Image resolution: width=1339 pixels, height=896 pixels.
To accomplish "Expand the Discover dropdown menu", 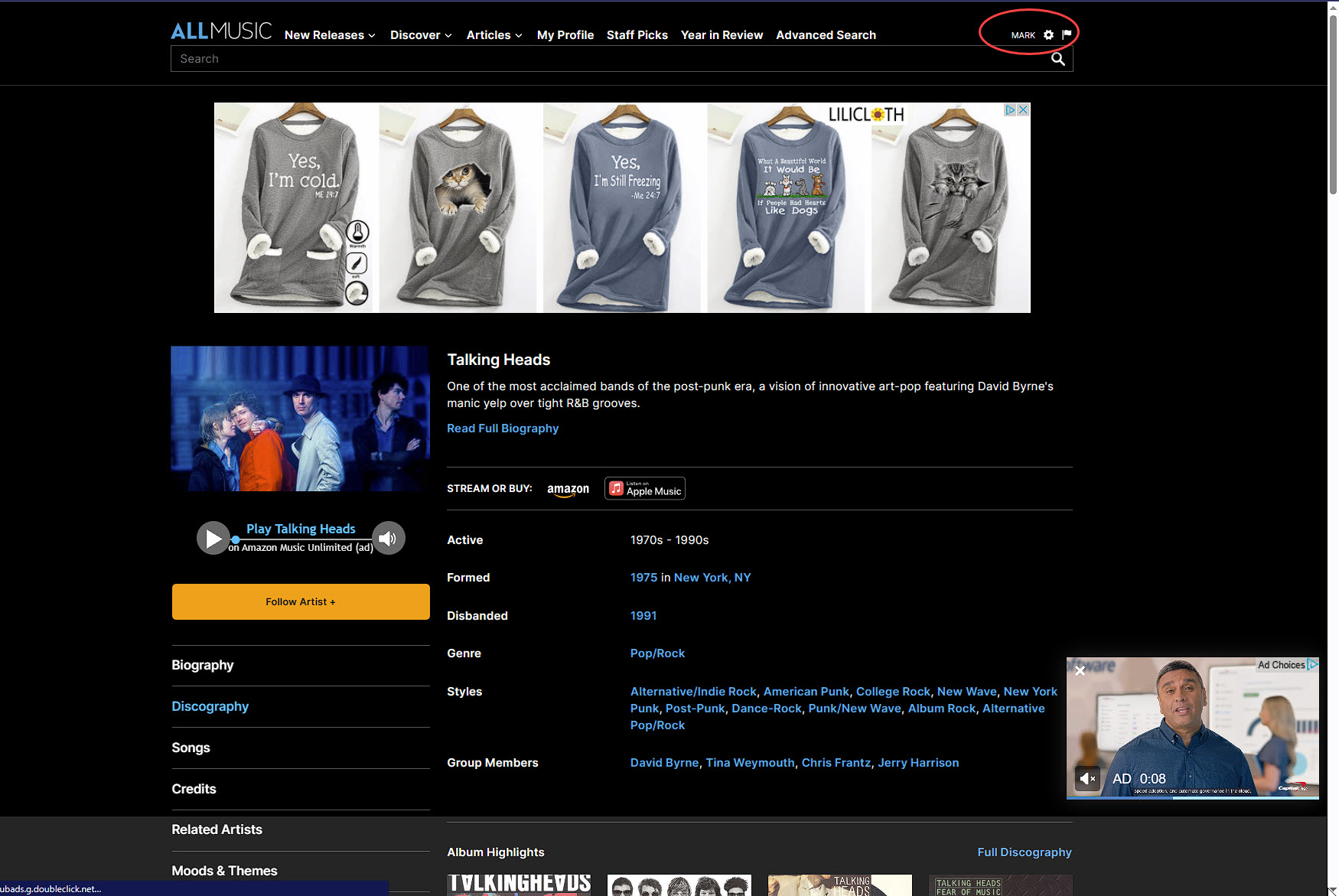I will pos(421,35).
